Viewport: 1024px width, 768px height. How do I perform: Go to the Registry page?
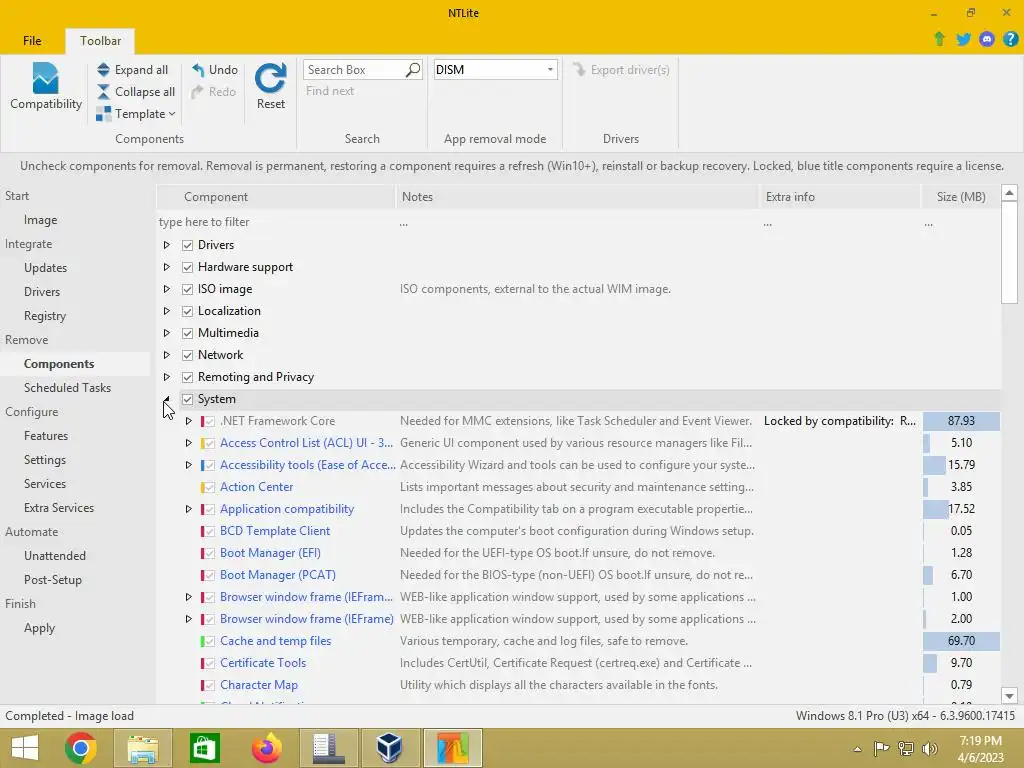click(x=45, y=316)
